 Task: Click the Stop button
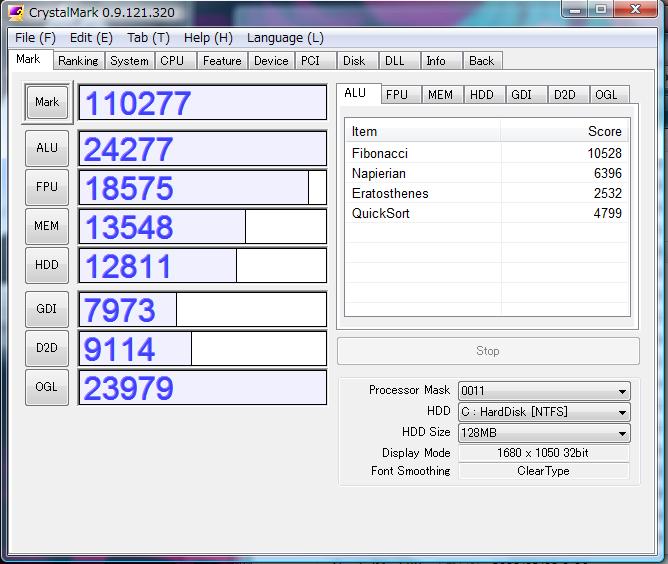[488, 351]
